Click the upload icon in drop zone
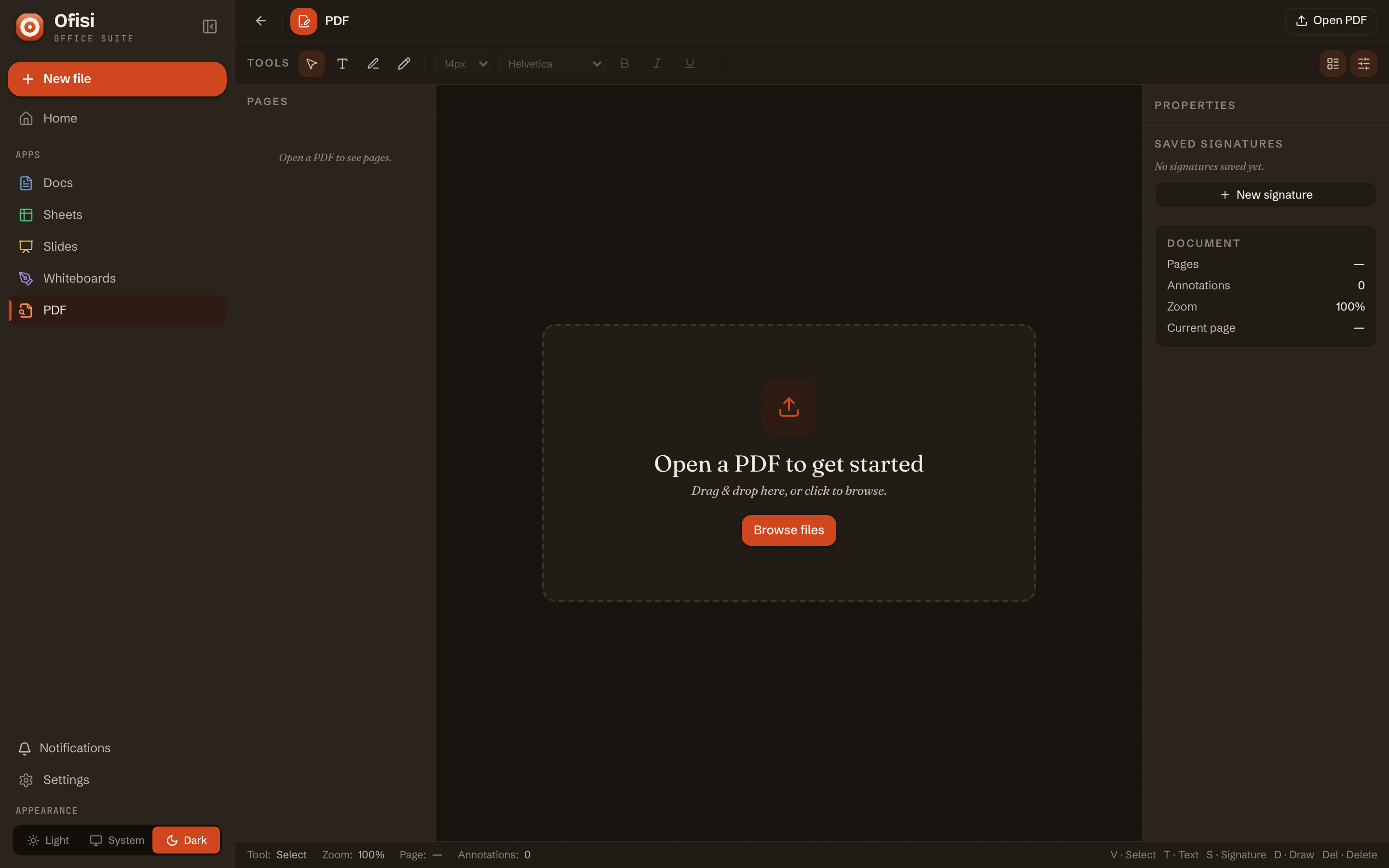 click(789, 407)
